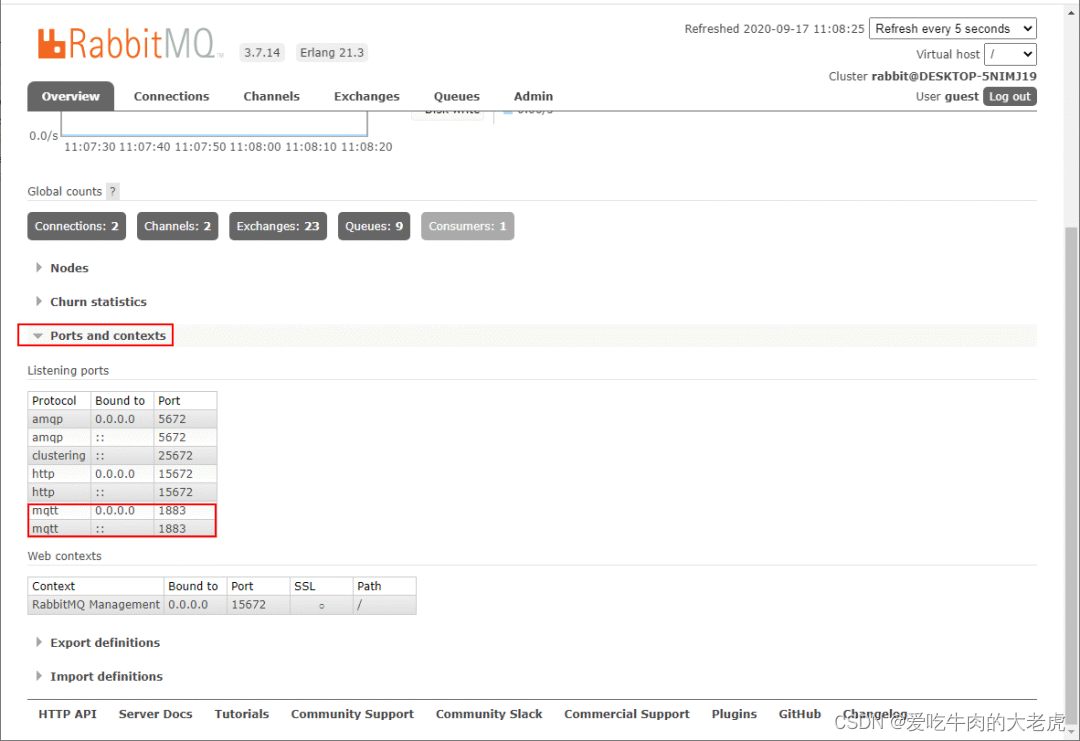The width and height of the screenshot is (1080, 741).
Task: Expand the Import definitions section
Action: (x=106, y=676)
